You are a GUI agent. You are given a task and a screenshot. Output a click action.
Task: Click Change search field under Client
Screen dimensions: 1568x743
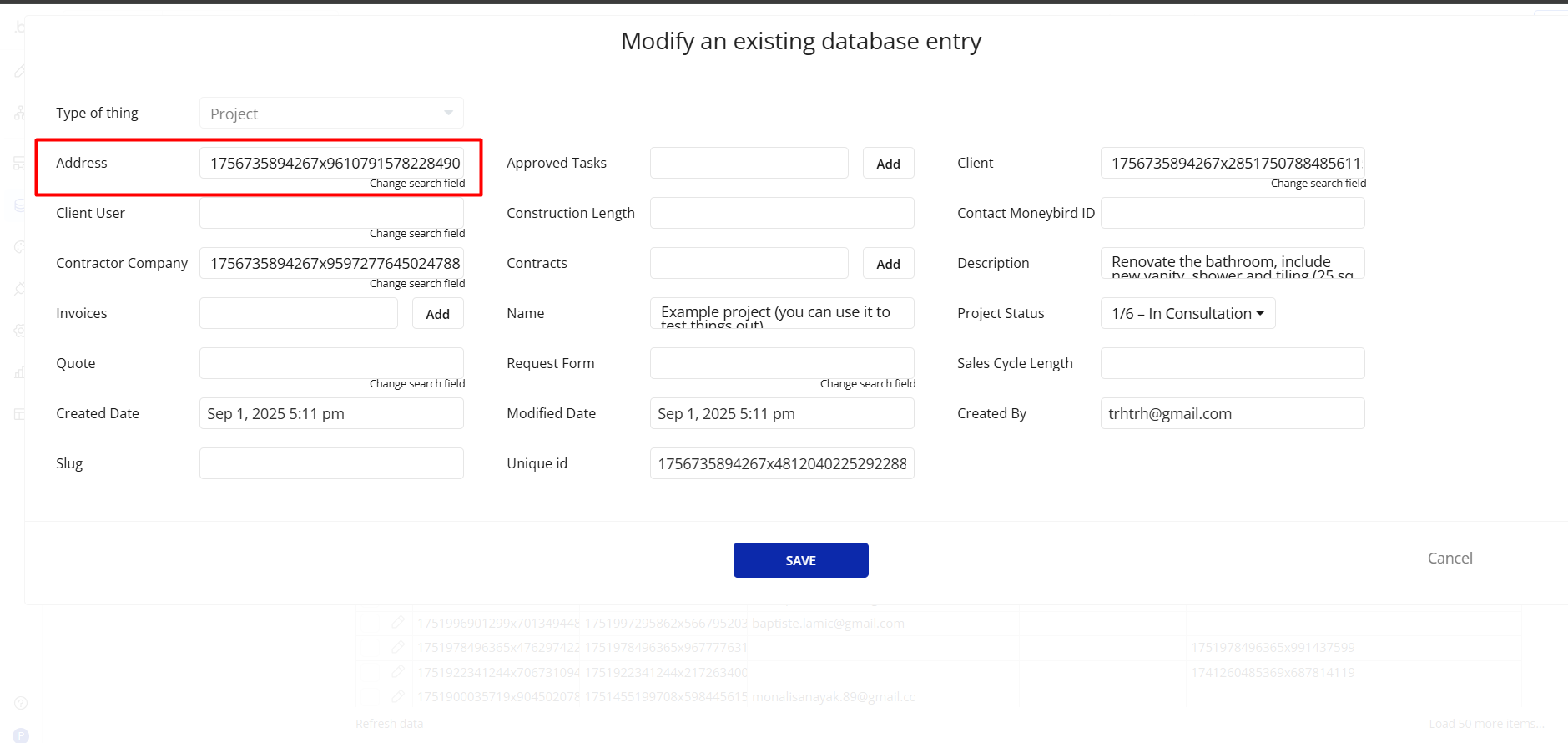pos(1318,184)
